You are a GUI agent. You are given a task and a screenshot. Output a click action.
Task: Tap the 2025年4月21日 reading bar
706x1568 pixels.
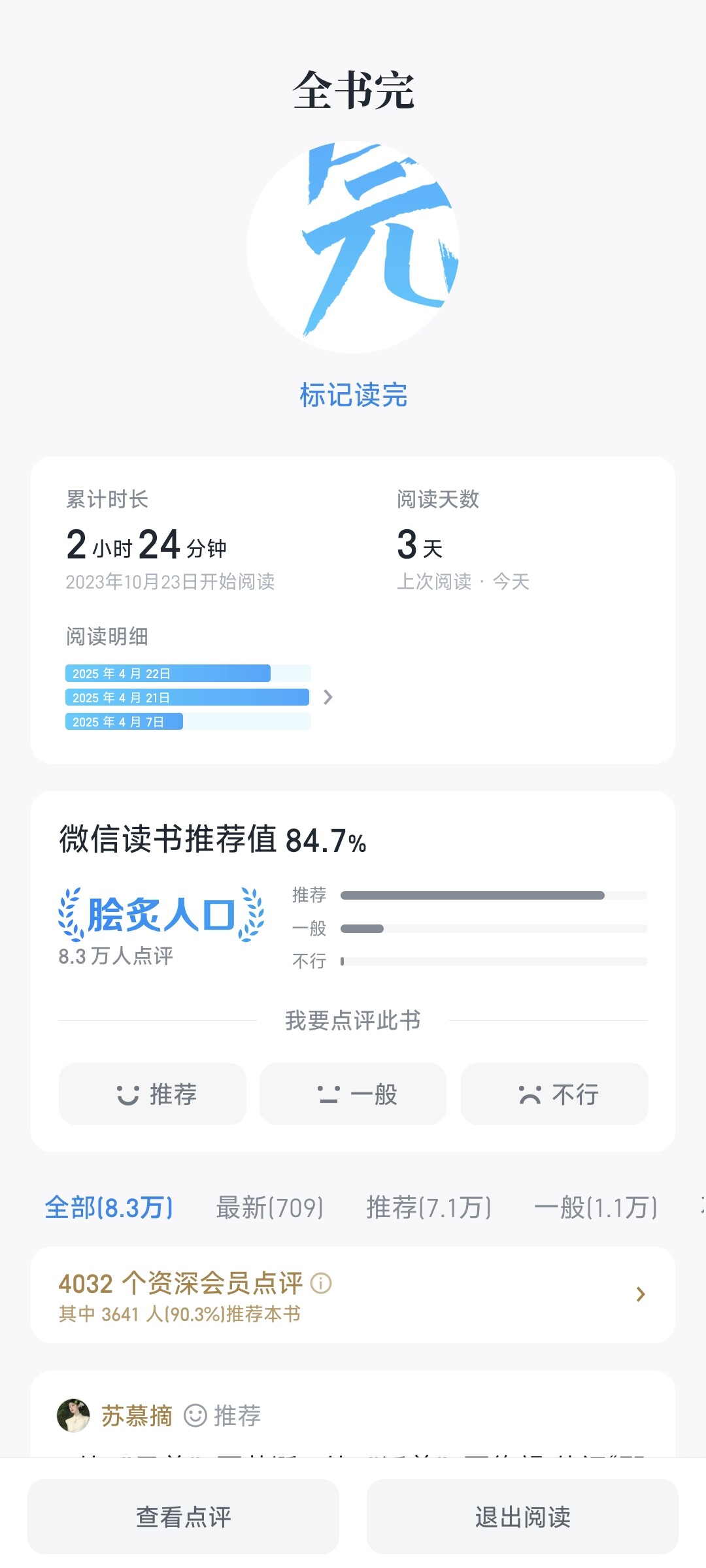[x=187, y=698]
